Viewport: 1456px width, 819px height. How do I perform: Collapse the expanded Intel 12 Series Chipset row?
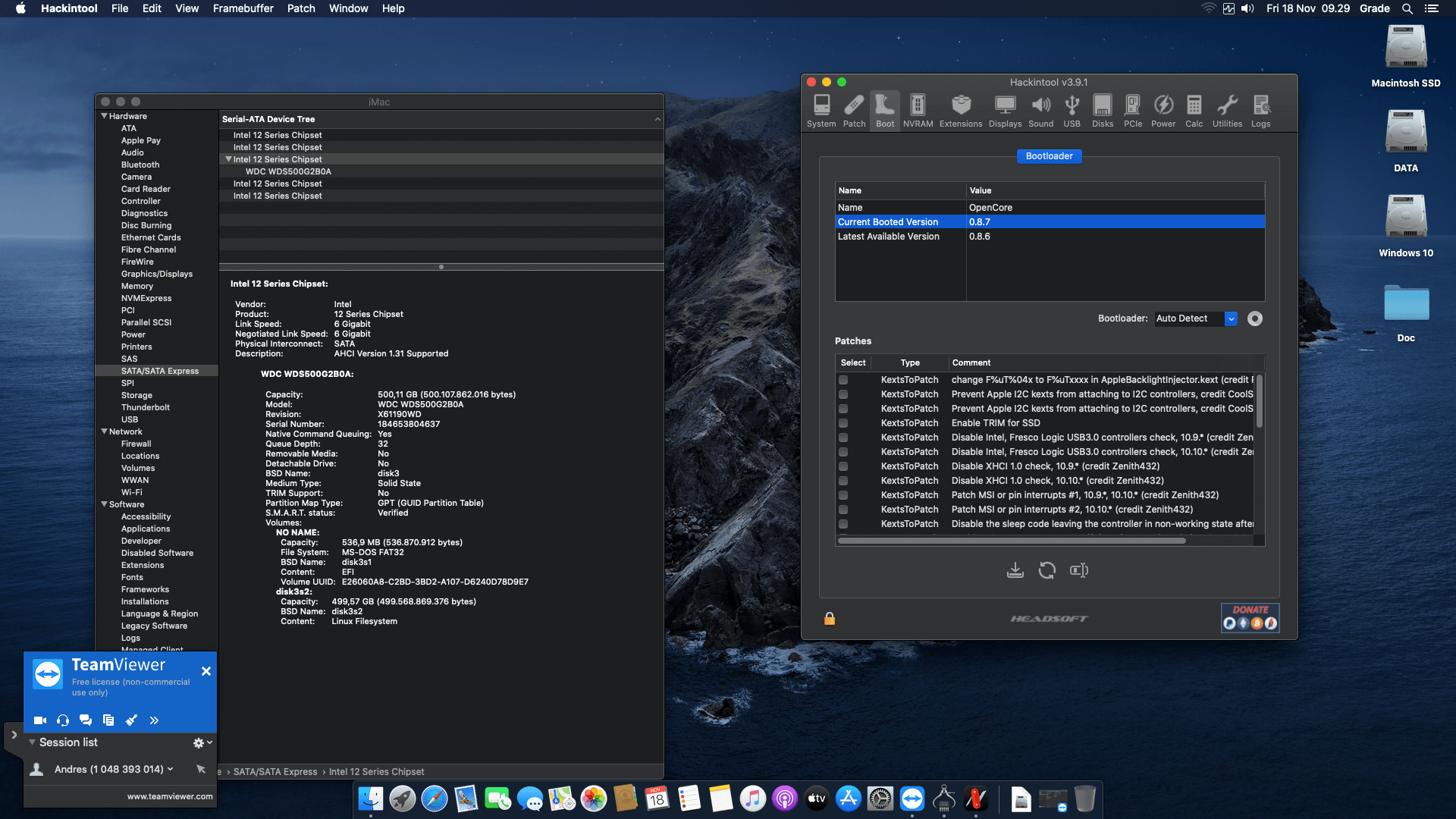tap(228, 159)
